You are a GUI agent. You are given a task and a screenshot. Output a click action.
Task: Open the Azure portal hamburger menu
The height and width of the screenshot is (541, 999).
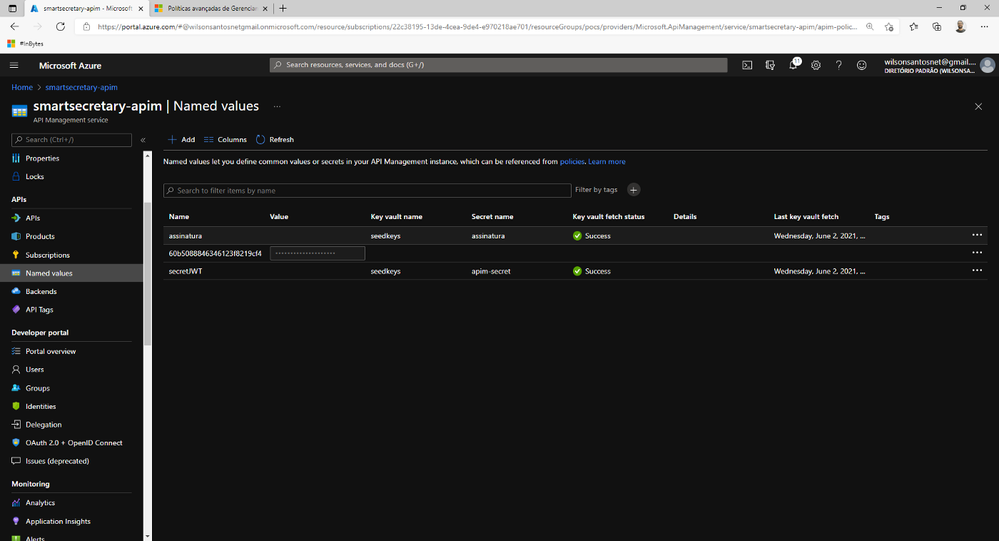coord(14,65)
